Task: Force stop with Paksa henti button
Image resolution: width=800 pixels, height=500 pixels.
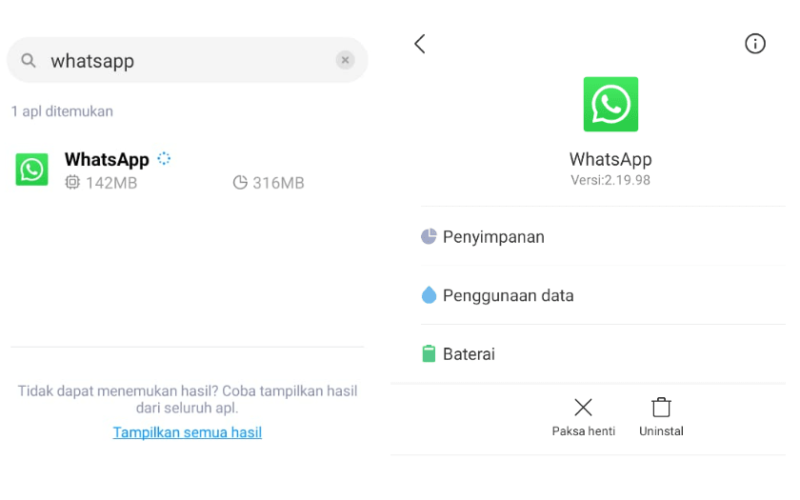Action: coord(583,417)
